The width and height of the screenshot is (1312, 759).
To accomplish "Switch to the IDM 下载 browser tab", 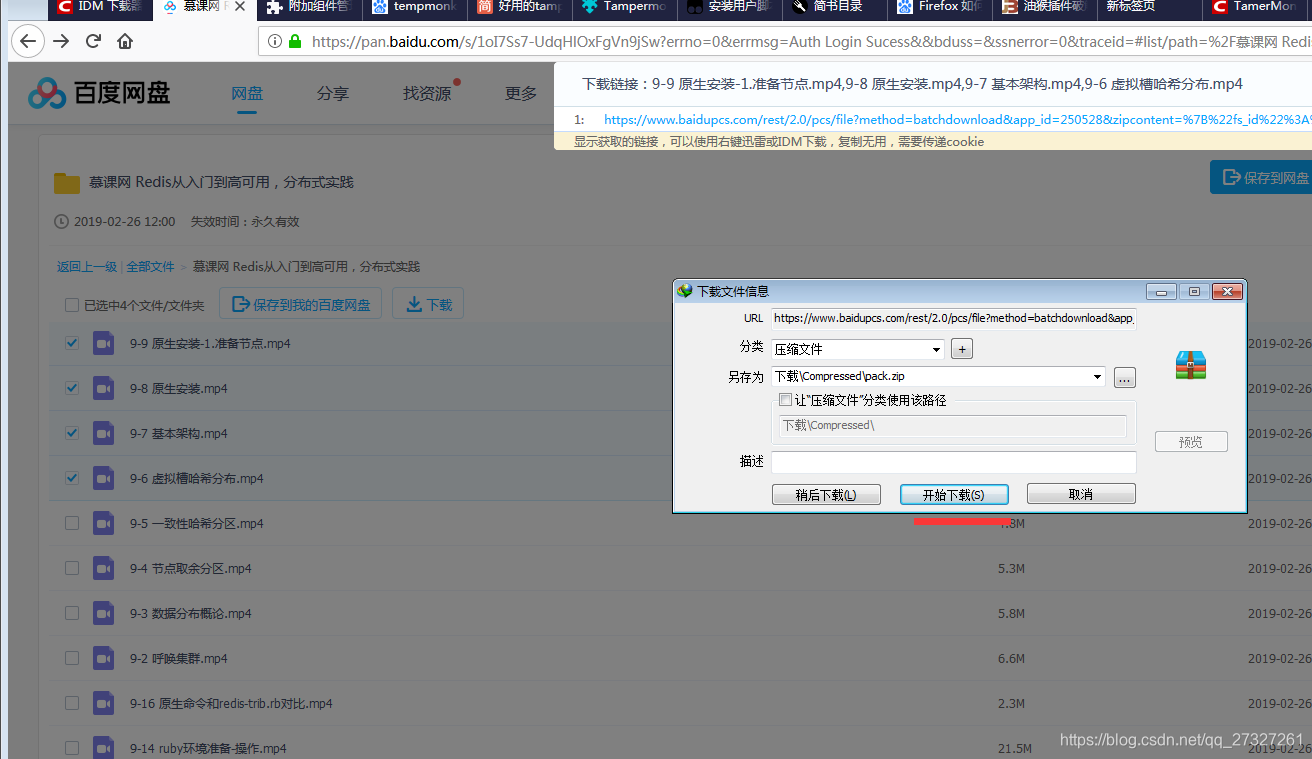I will [x=100, y=8].
